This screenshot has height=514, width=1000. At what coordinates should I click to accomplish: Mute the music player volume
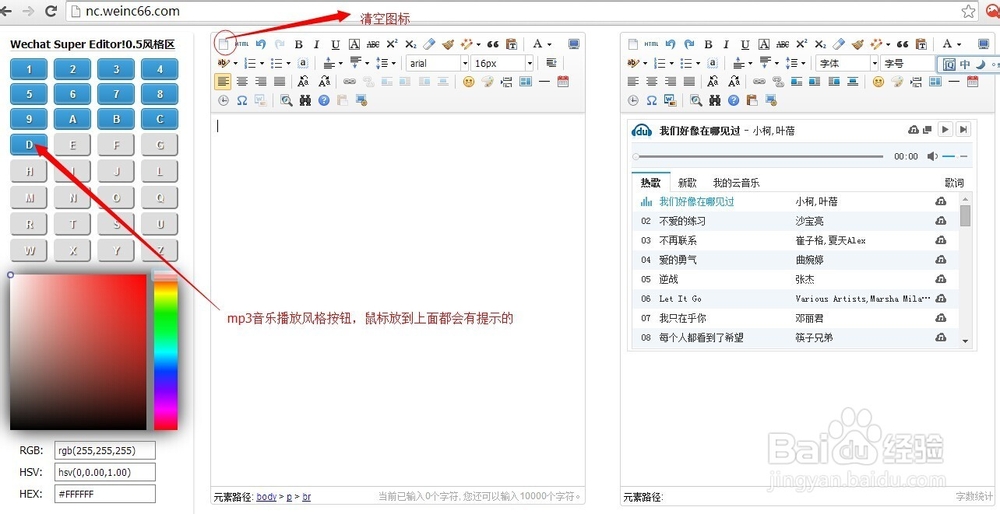coord(932,156)
